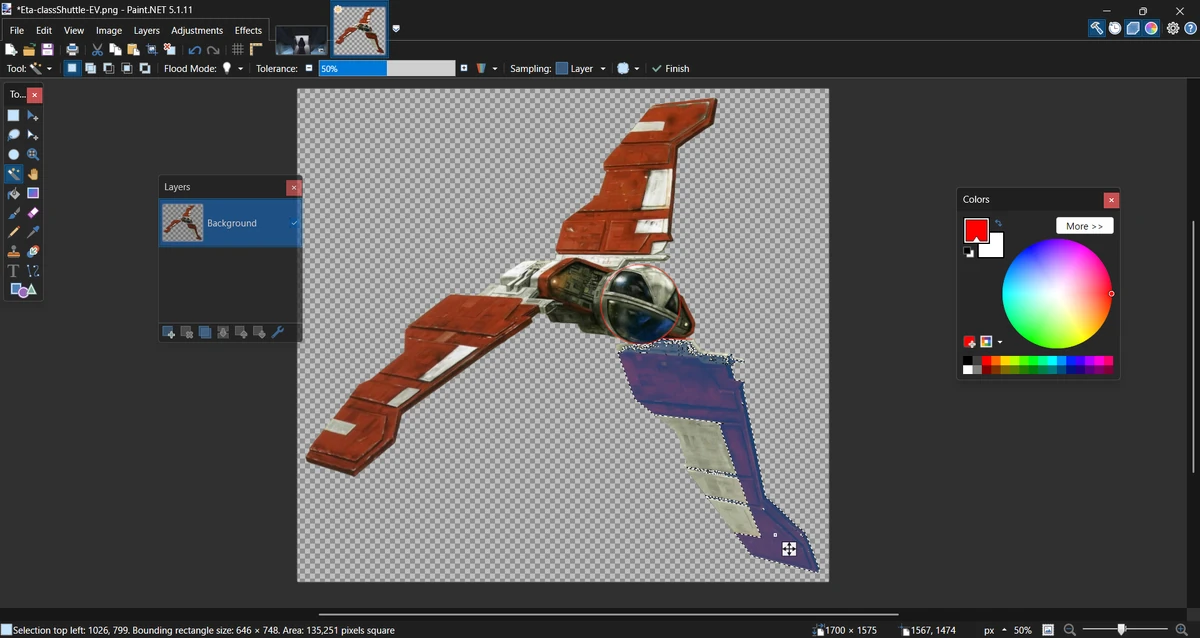Click the Open file icon
Viewport: 1200px width, 638px height.
tap(29, 49)
